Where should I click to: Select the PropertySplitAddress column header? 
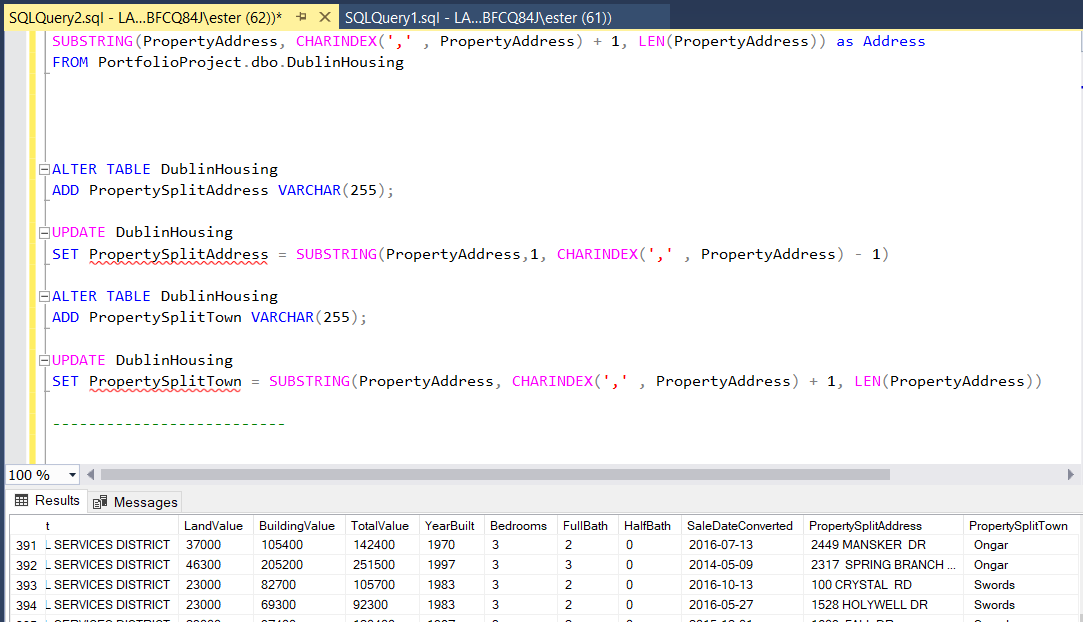coord(883,525)
